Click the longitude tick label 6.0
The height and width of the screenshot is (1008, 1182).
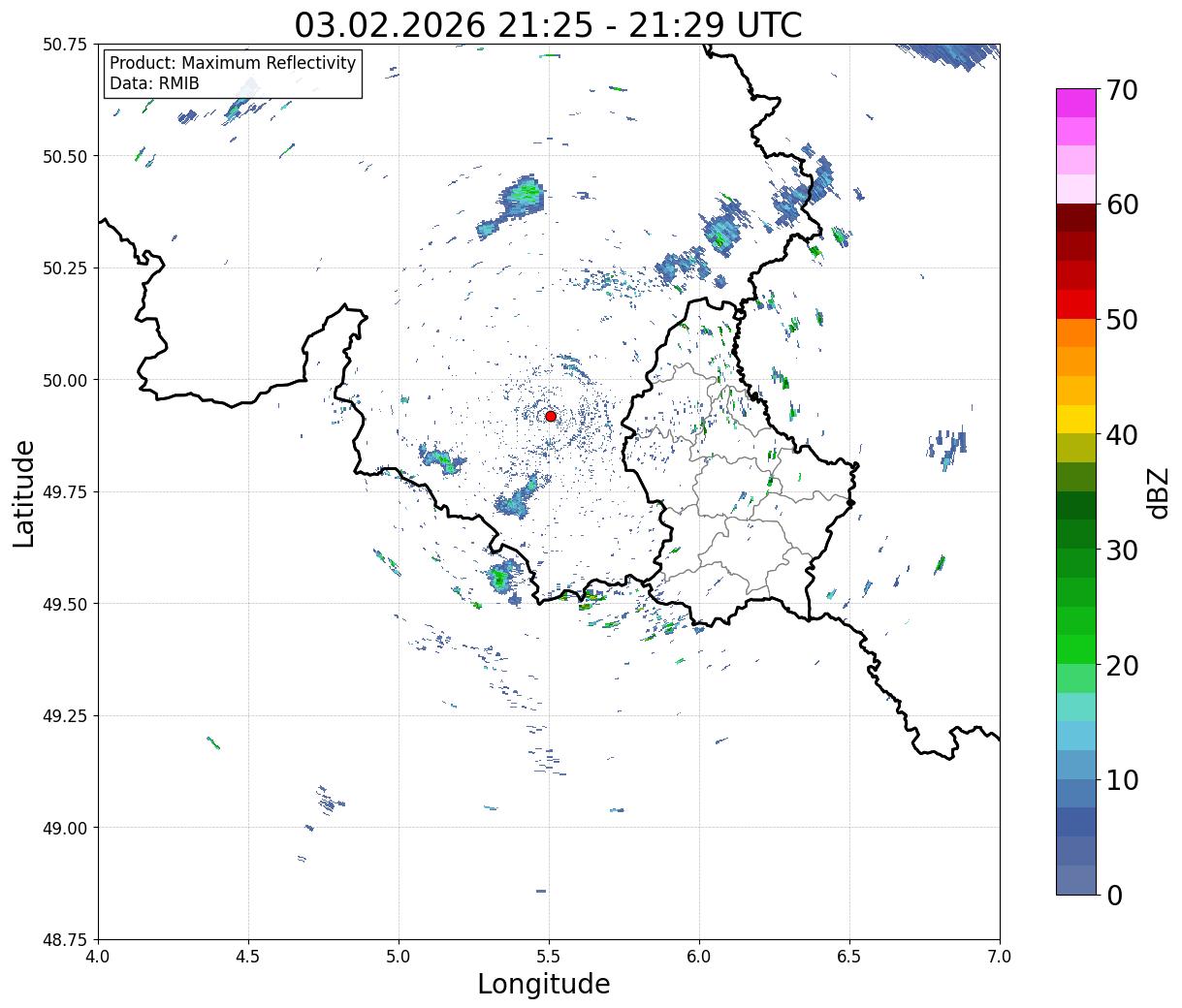(699, 957)
